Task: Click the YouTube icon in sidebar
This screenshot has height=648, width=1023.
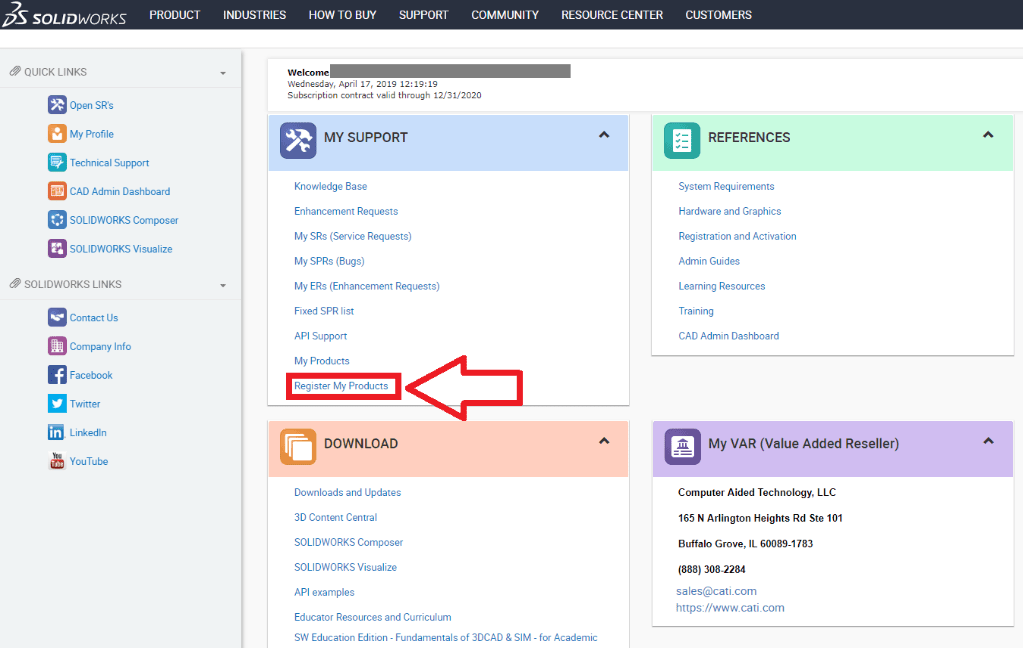Action: [57, 461]
